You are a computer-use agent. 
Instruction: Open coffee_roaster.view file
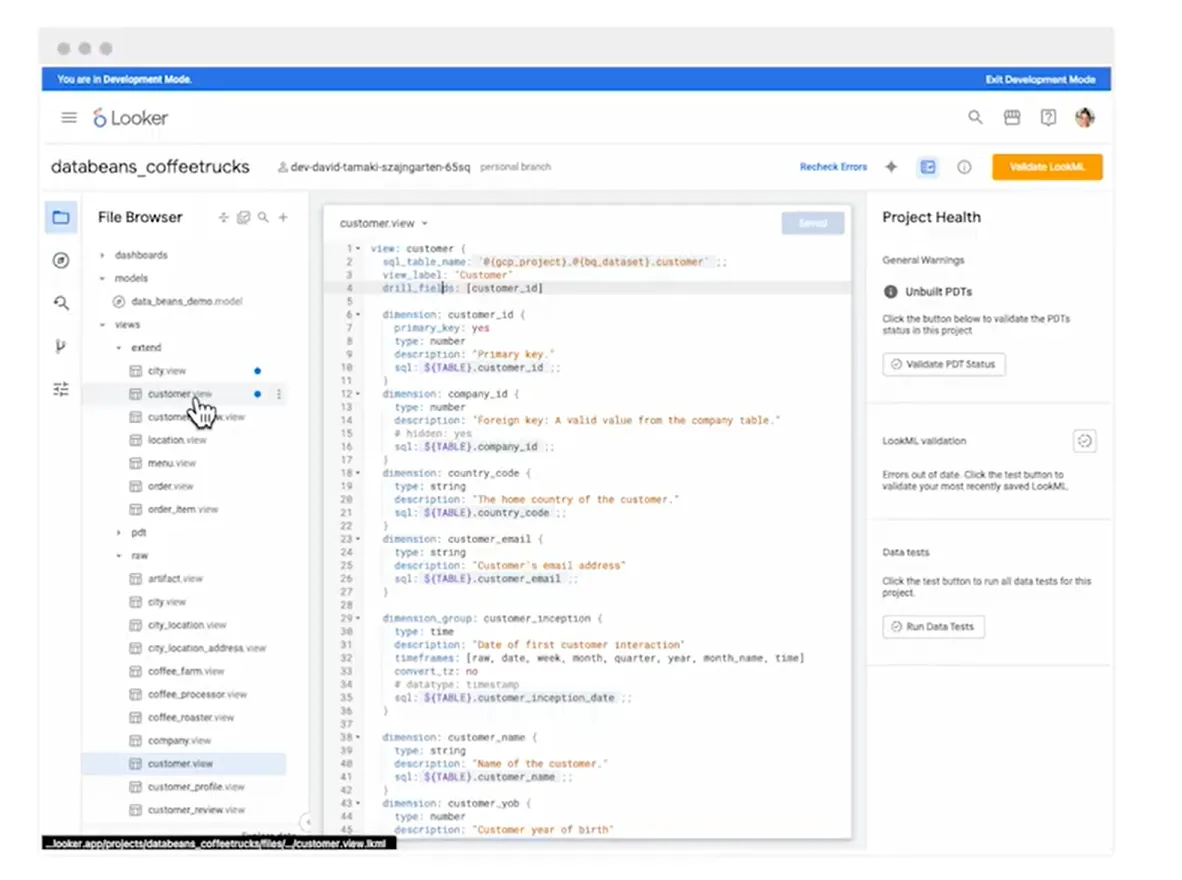tap(191, 718)
